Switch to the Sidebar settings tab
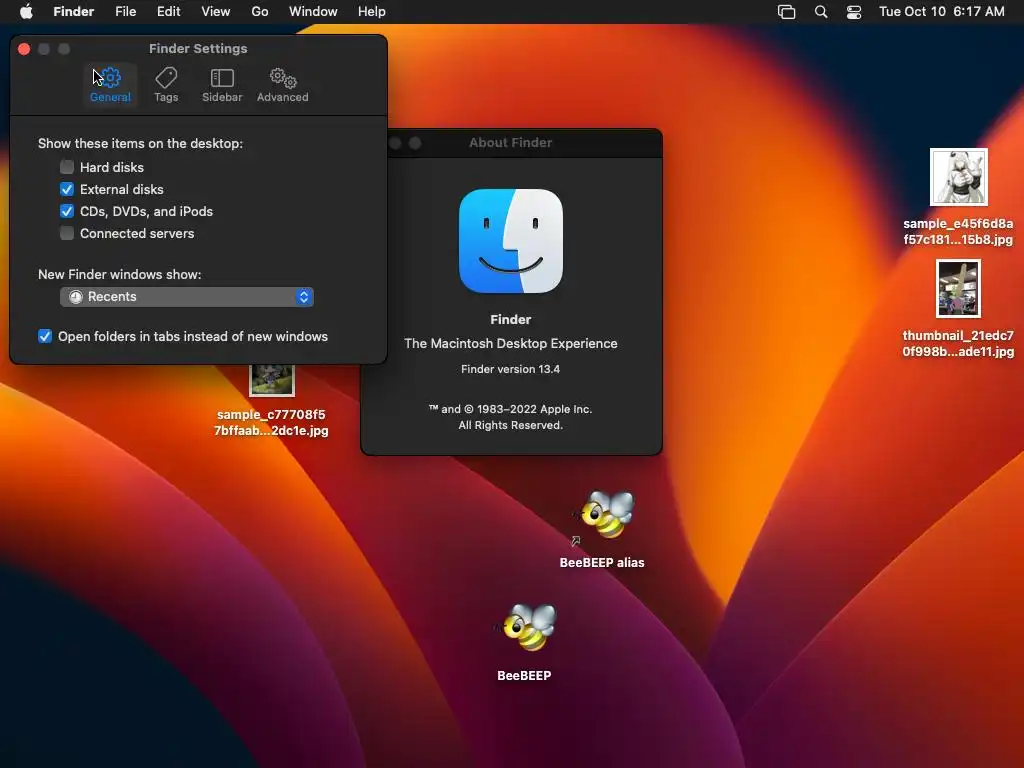The image size is (1024, 768). (222, 85)
